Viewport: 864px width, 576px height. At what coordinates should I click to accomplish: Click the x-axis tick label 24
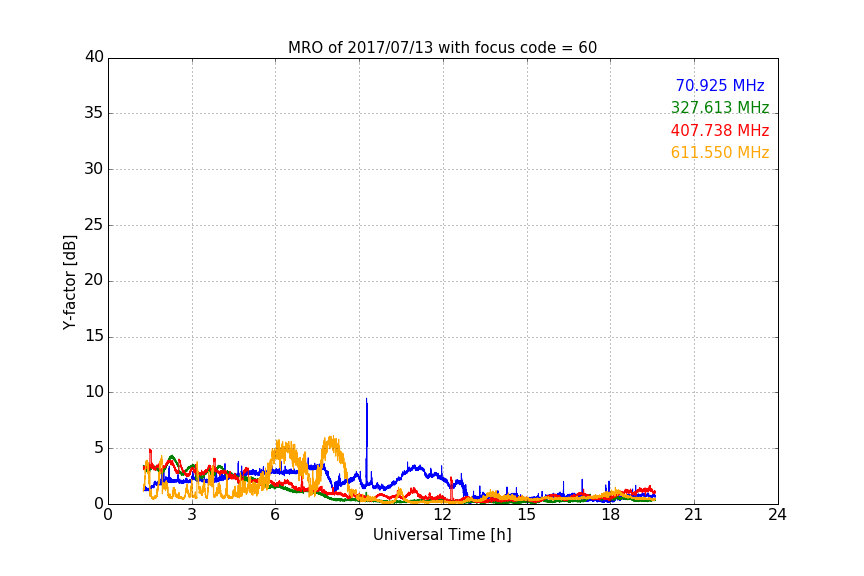coord(778,515)
